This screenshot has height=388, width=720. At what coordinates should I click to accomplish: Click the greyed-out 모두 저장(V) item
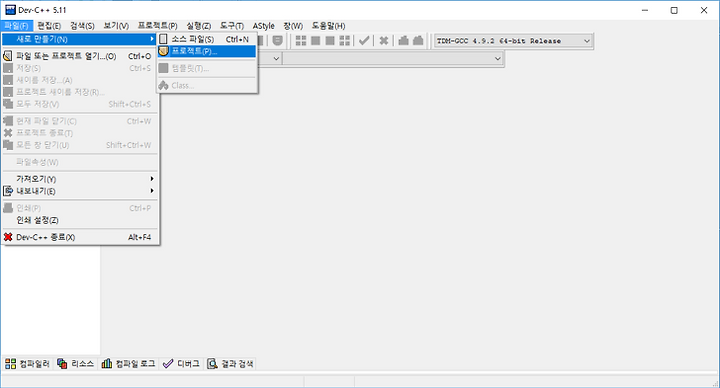(x=80, y=104)
